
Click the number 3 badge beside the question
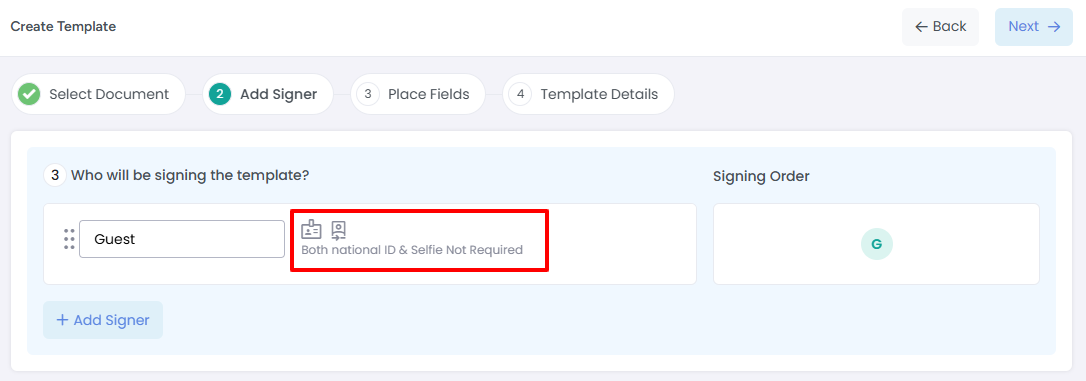tap(55, 175)
